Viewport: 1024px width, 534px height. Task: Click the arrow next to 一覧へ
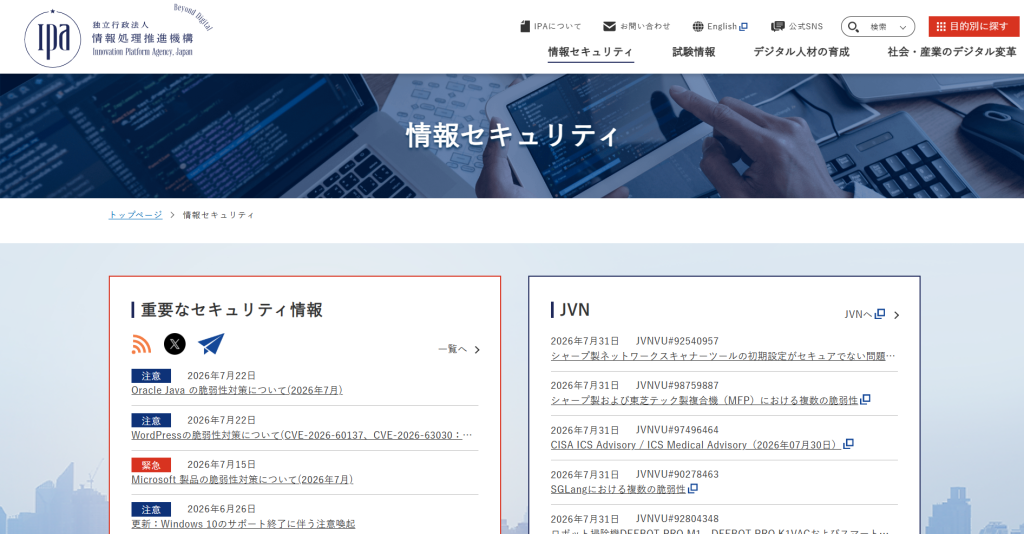click(x=477, y=350)
